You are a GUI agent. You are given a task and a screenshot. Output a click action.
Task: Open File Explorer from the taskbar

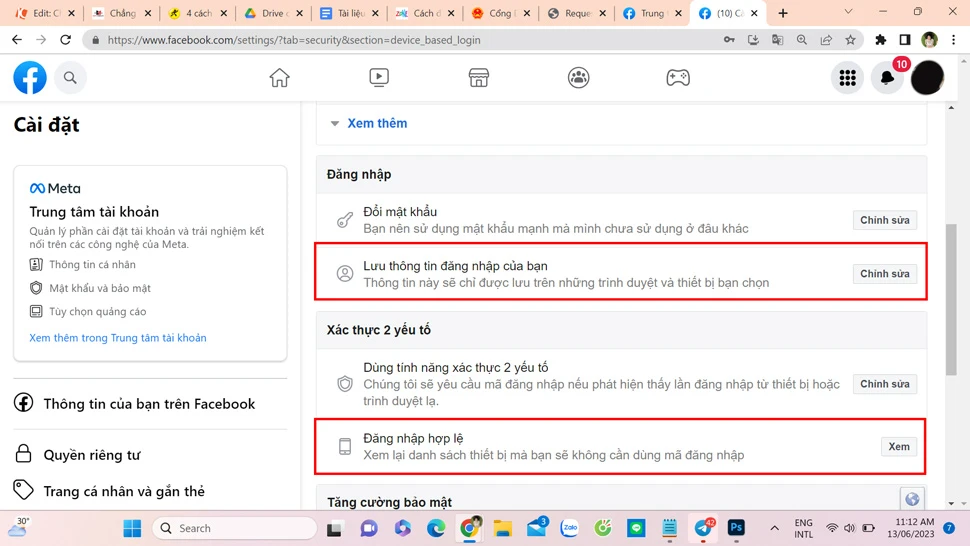[503, 528]
